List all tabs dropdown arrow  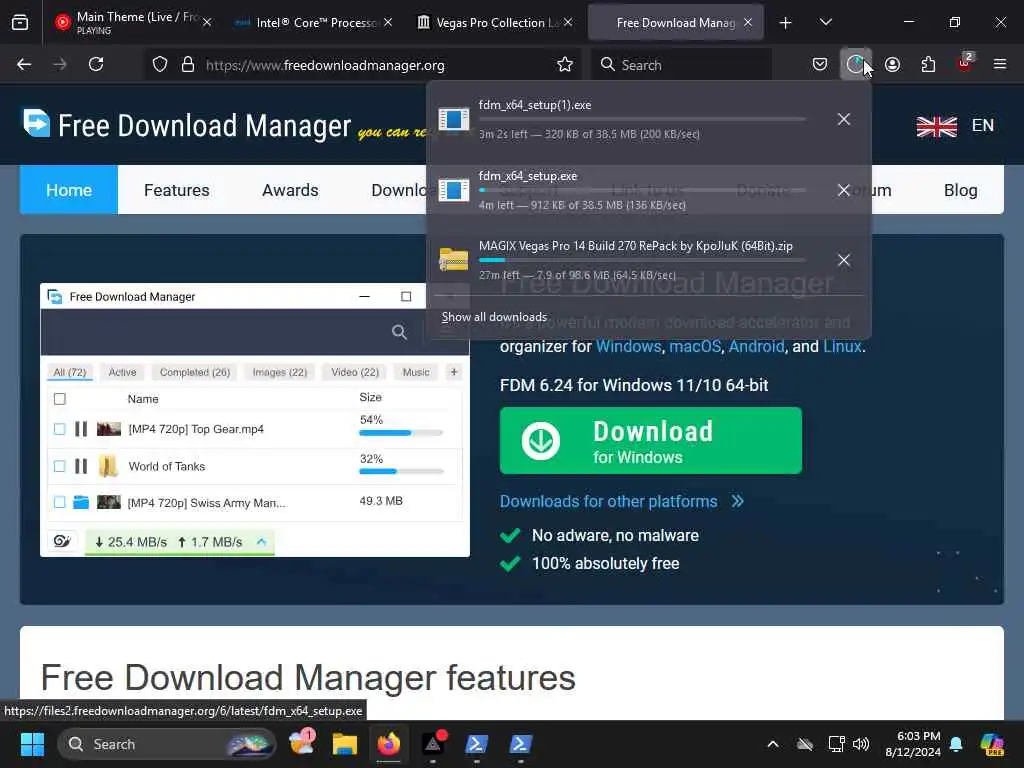(826, 23)
